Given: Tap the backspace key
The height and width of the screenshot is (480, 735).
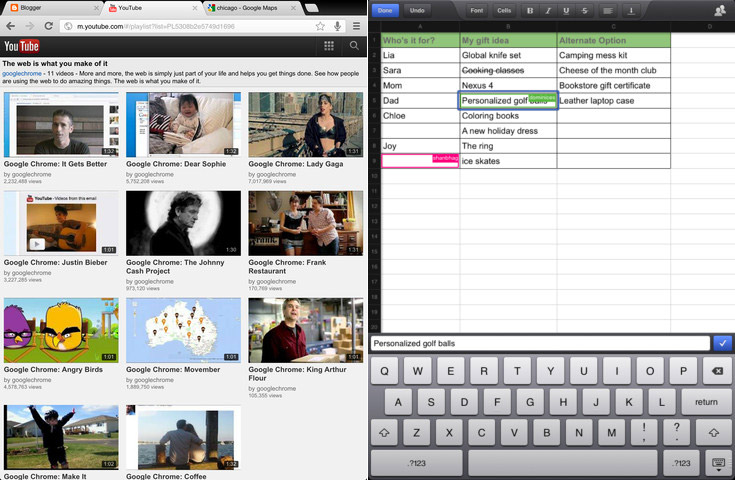Looking at the screenshot, I should (x=717, y=371).
